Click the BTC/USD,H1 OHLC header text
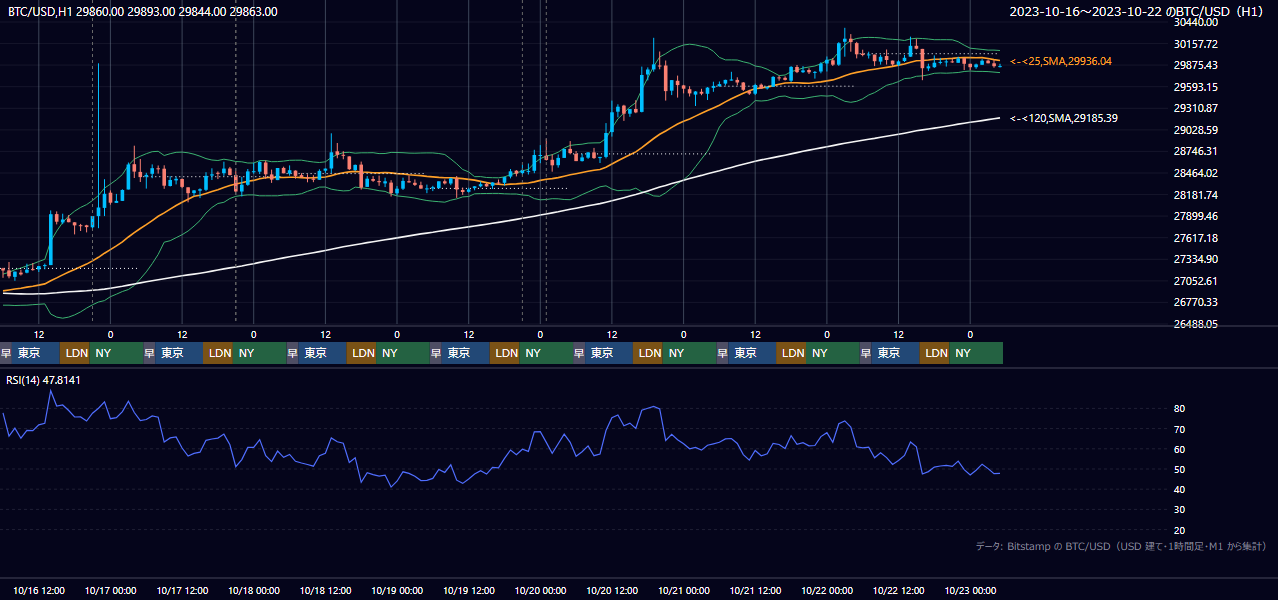Viewport: 1278px width, 600px height. click(143, 12)
